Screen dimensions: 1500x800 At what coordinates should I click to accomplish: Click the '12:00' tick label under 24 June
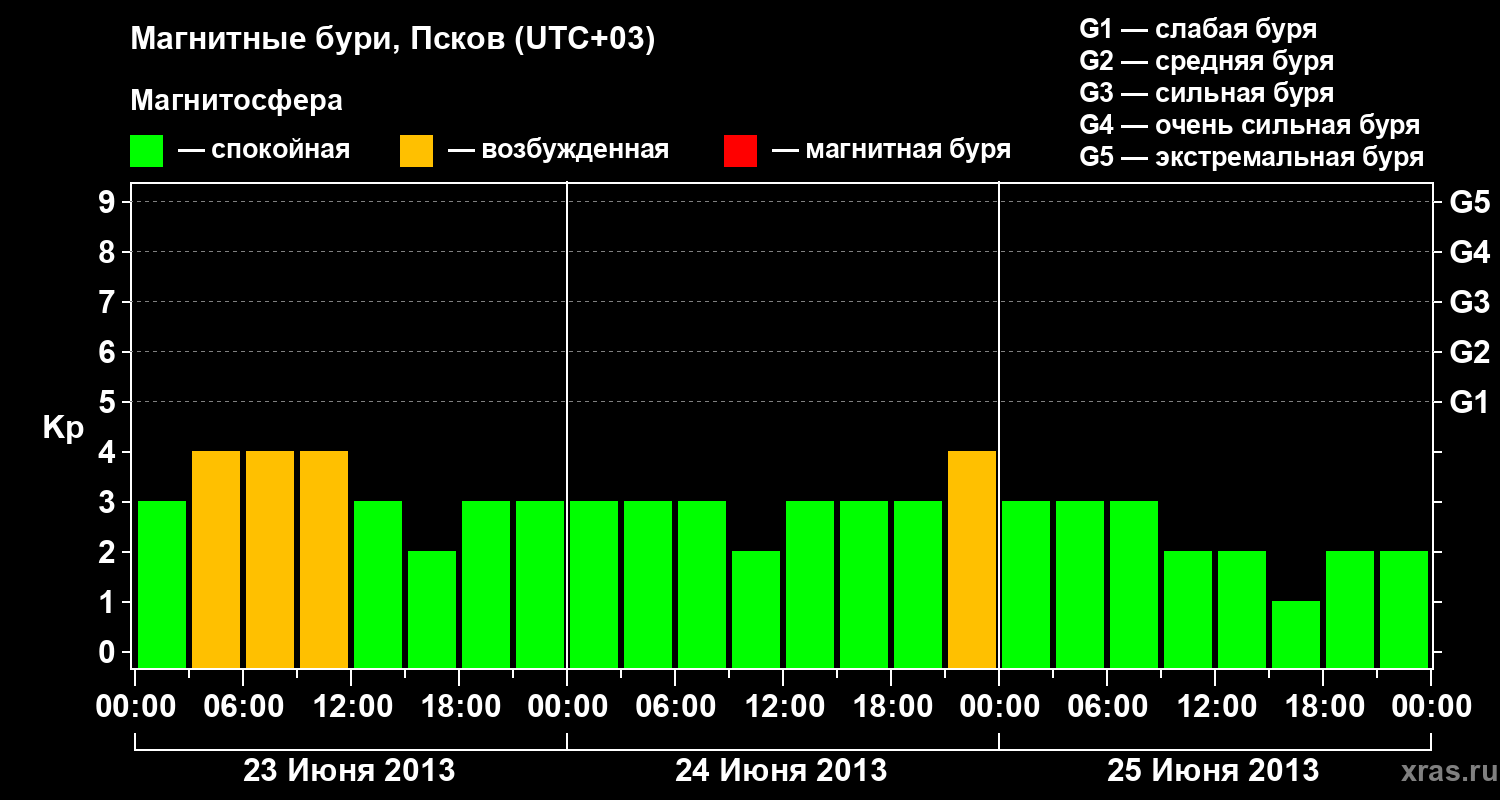783,707
